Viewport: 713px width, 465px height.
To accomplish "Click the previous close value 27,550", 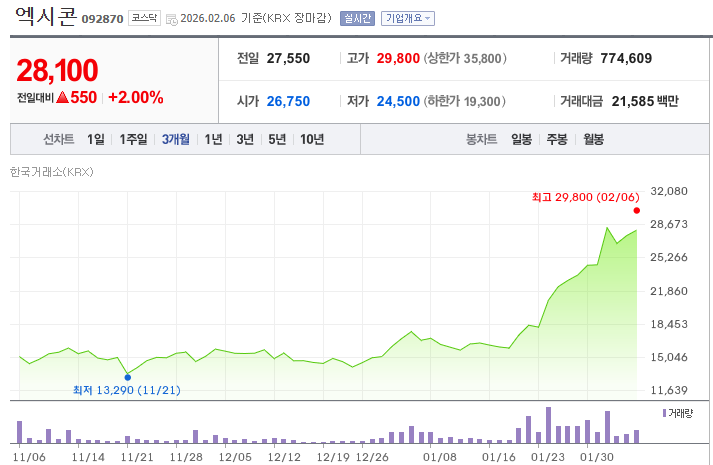I will pyautogui.click(x=288, y=58).
